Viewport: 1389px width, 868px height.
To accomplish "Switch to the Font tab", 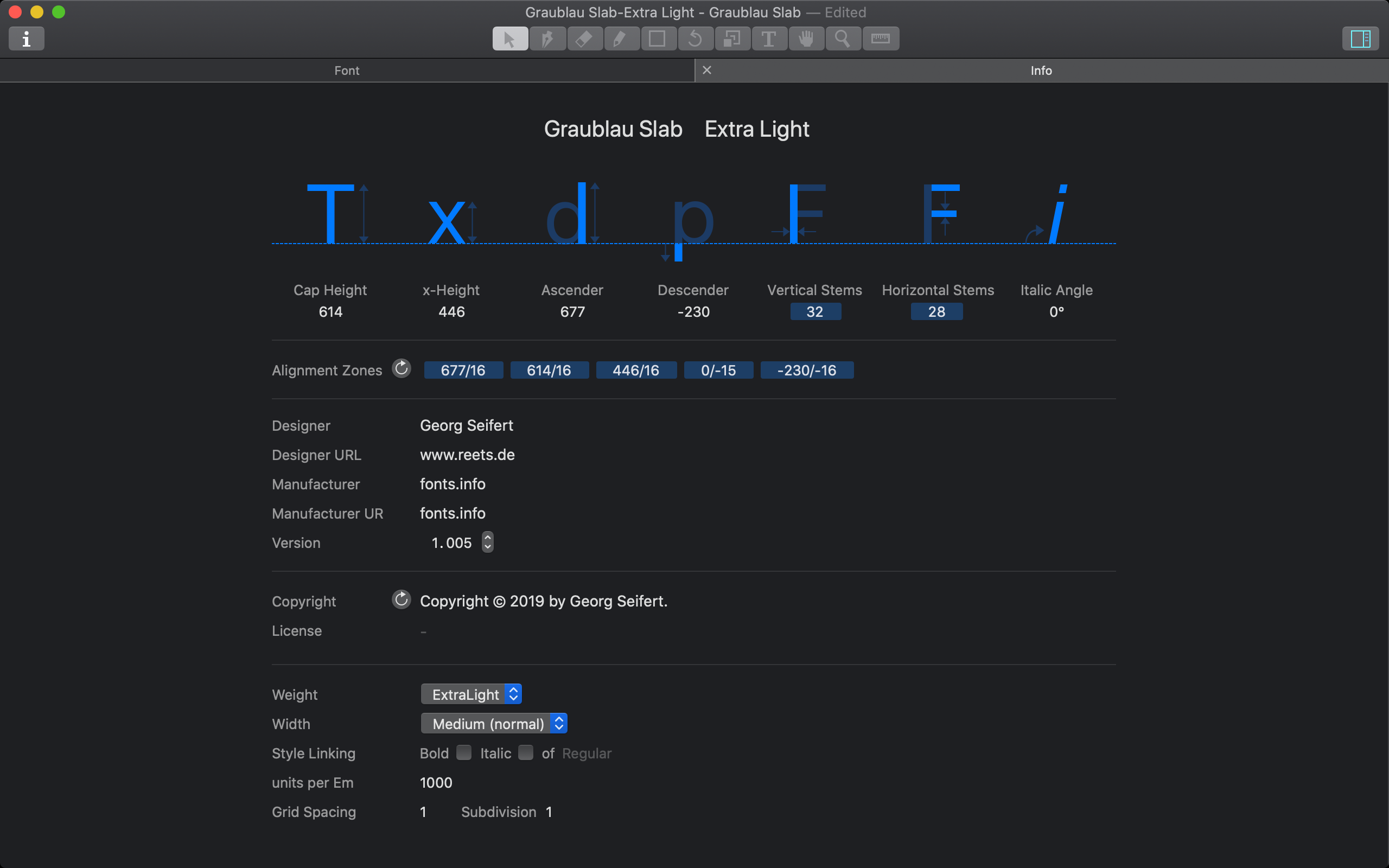I will (x=346, y=70).
